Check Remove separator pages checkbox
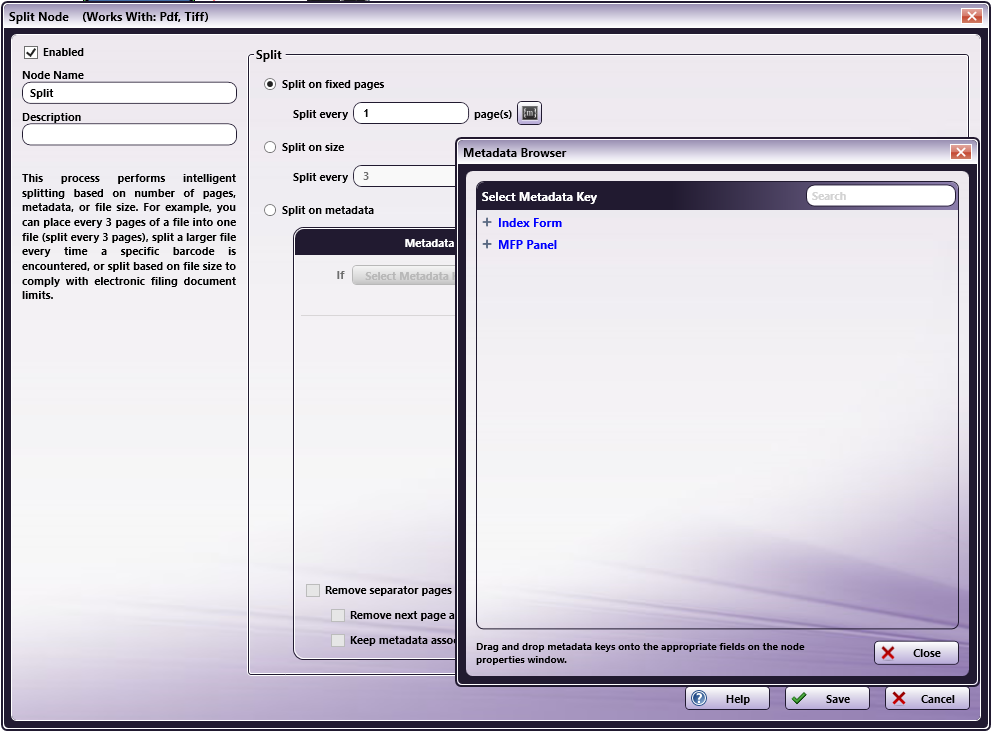This screenshot has height=732, width=992. (313, 590)
